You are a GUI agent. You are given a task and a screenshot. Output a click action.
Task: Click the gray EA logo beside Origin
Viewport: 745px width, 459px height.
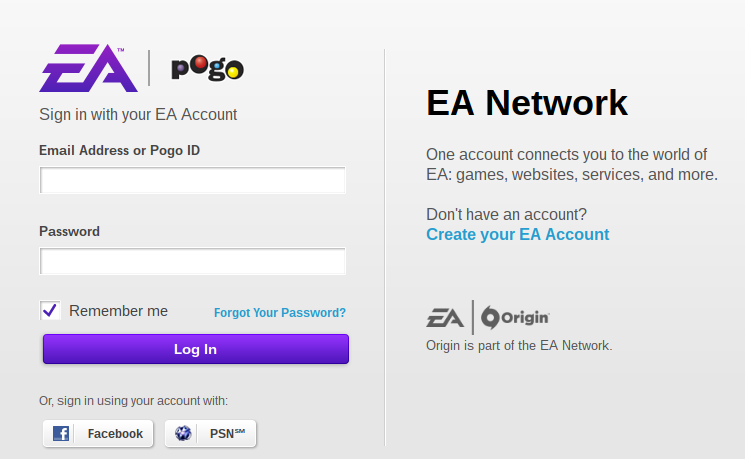[x=445, y=318]
